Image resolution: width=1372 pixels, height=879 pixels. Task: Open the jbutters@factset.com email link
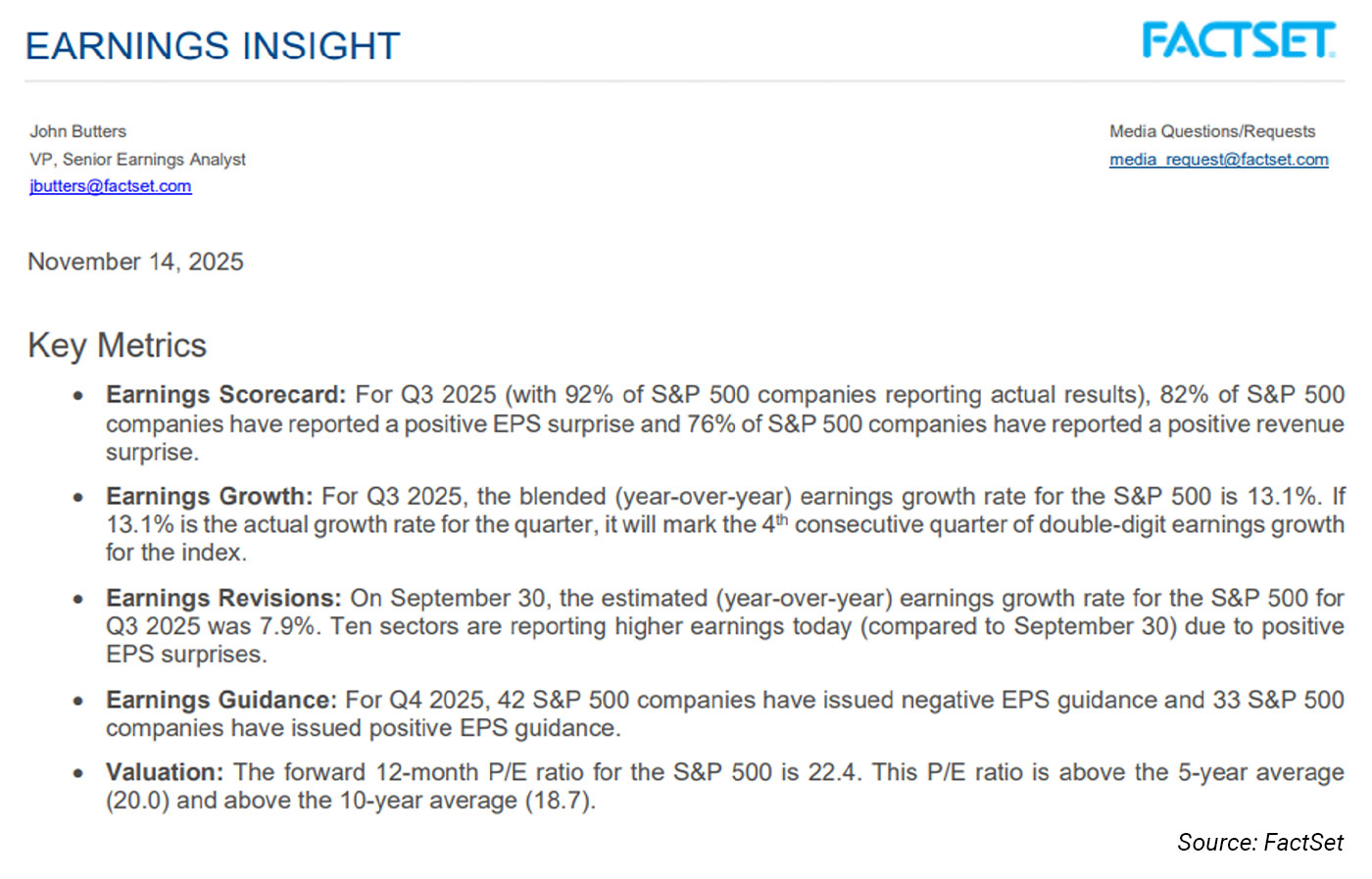110,186
